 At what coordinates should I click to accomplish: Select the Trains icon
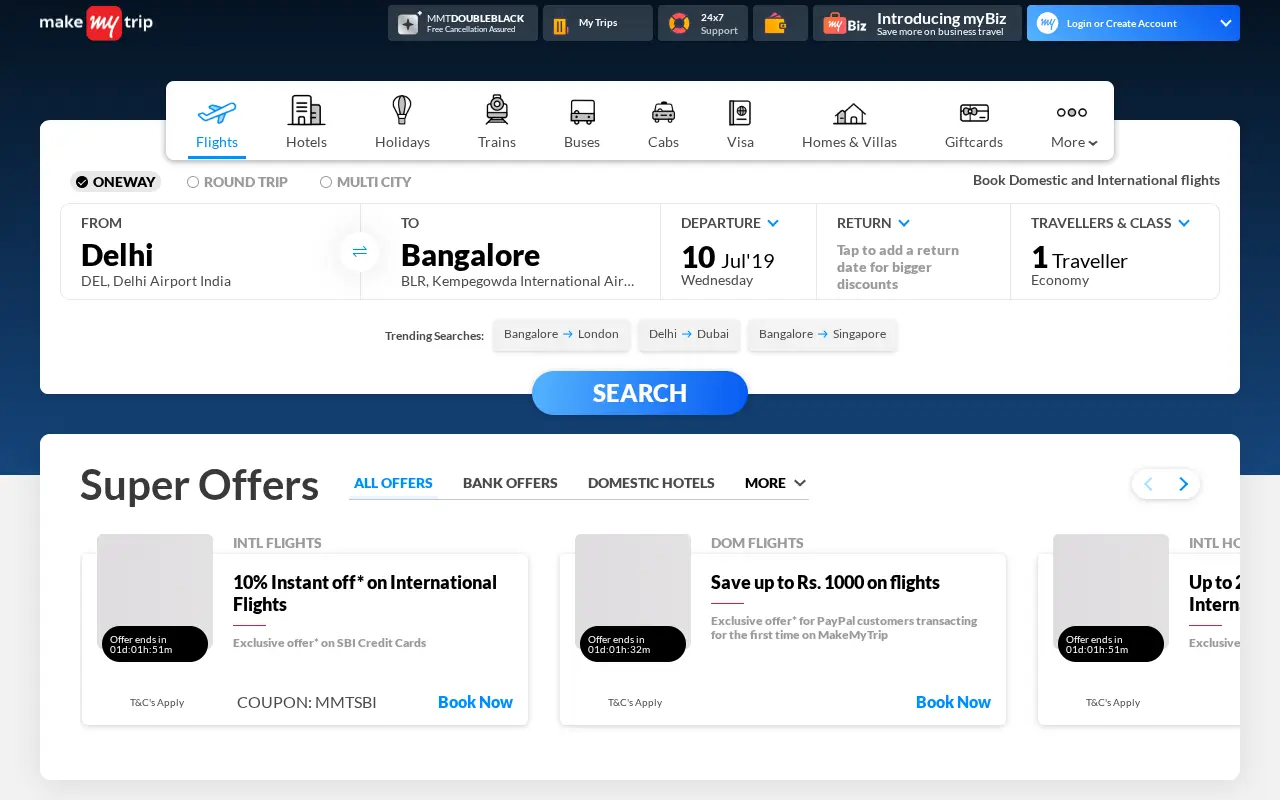(x=497, y=110)
